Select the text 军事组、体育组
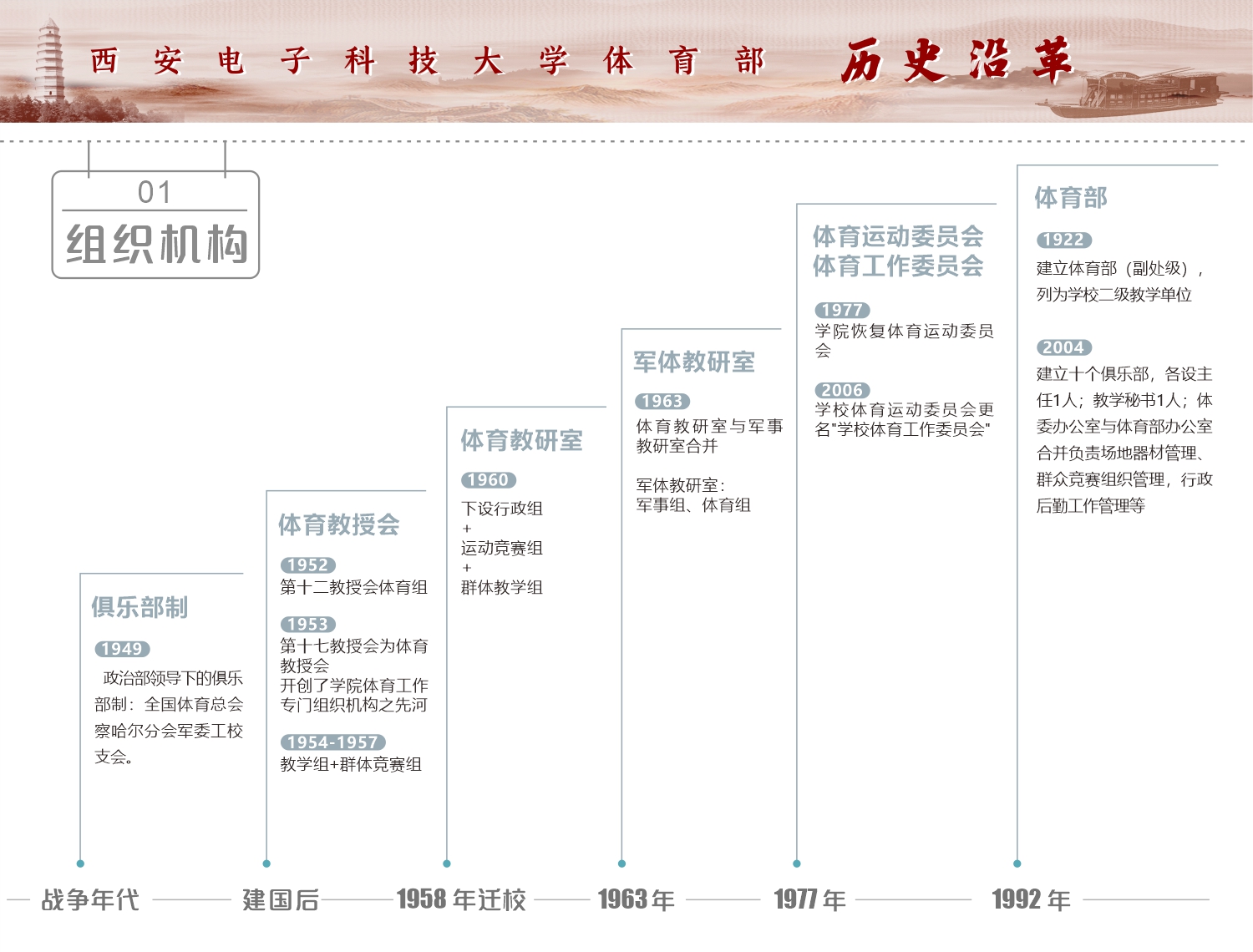1253x952 pixels. click(x=693, y=505)
